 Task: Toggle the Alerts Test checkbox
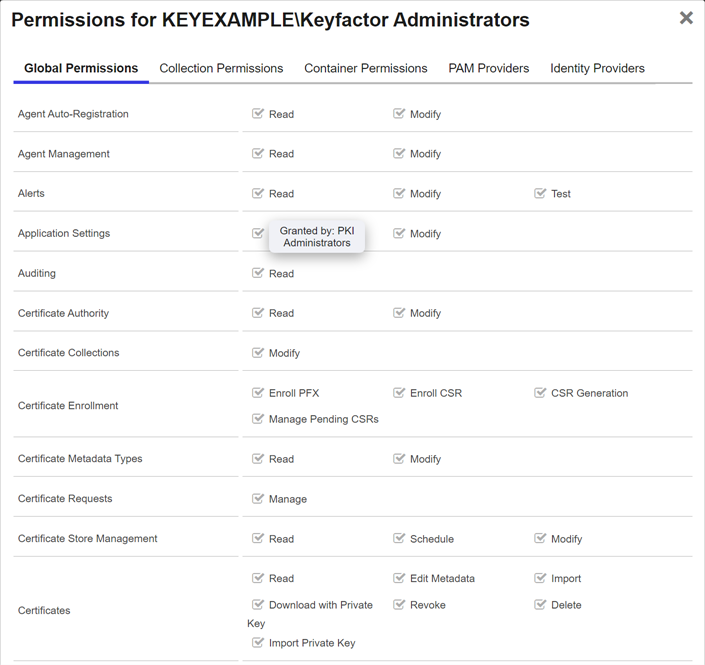coord(540,193)
